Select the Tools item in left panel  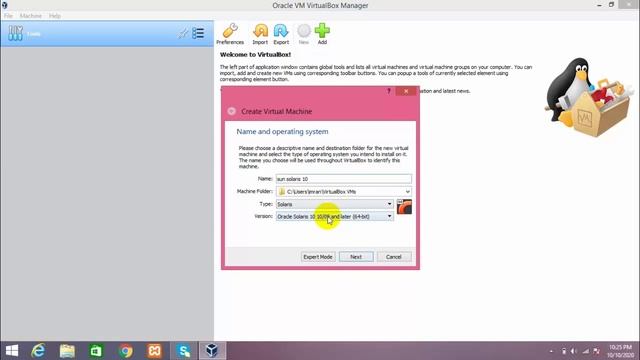coord(107,33)
